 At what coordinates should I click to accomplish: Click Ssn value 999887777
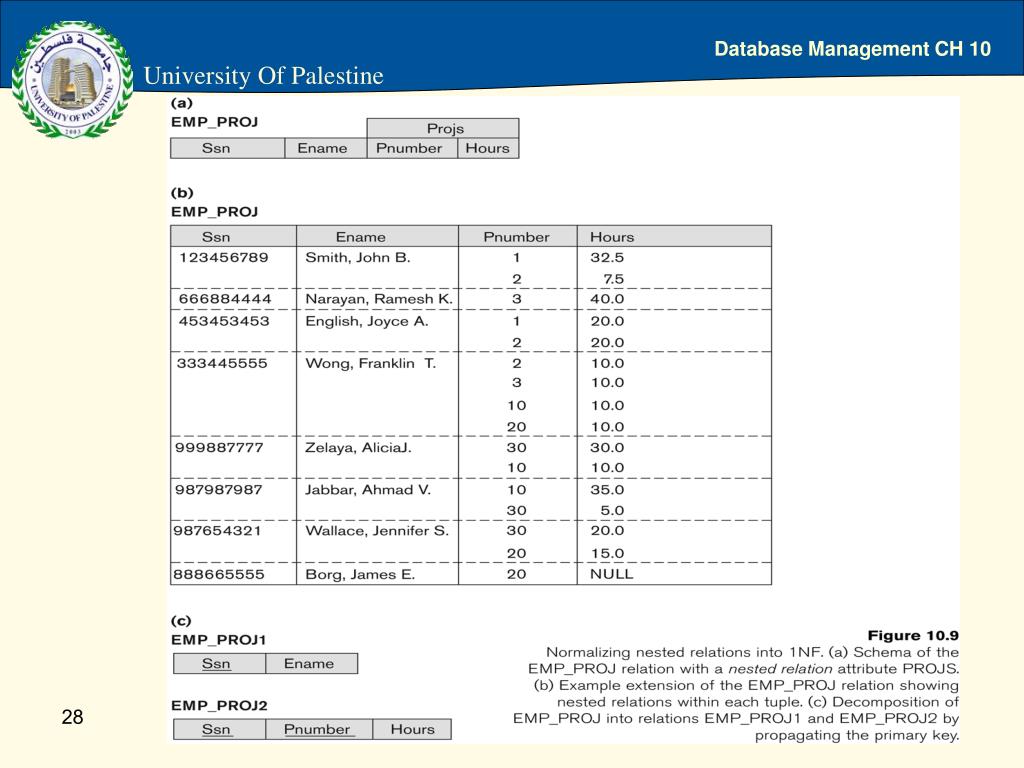pyautogui.click(x=219, y=447)
